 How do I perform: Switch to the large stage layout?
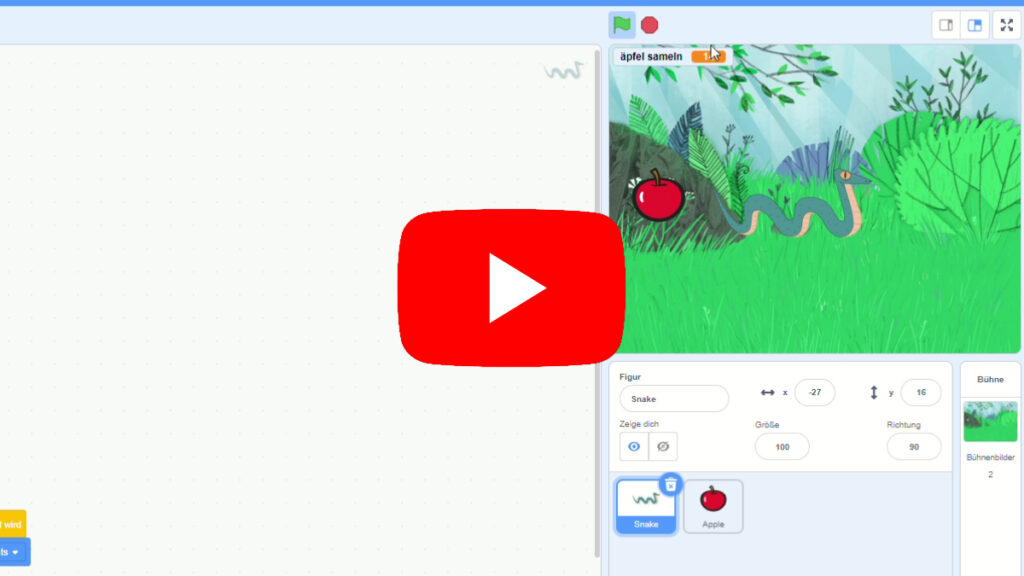pyautogui.click(x=975, y=25)
